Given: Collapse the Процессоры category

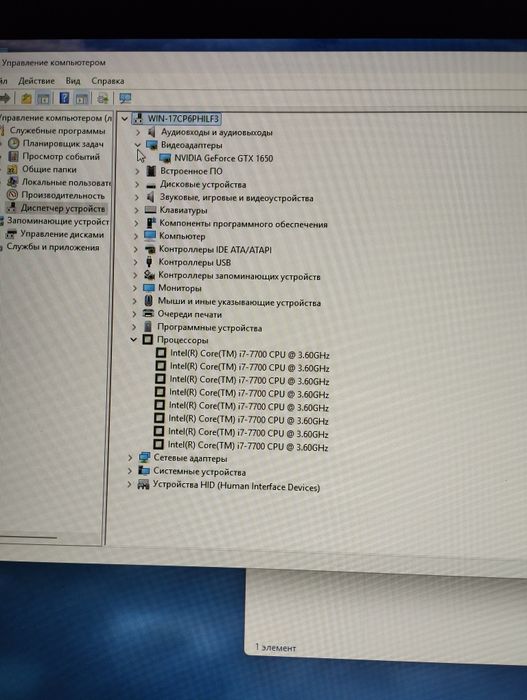Looking at the screenshot, I should [133, 340].
